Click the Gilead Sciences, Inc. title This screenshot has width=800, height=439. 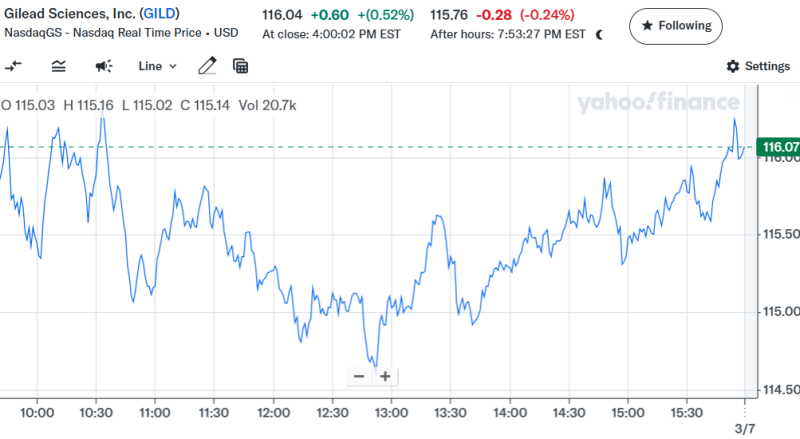coord(66,15)
